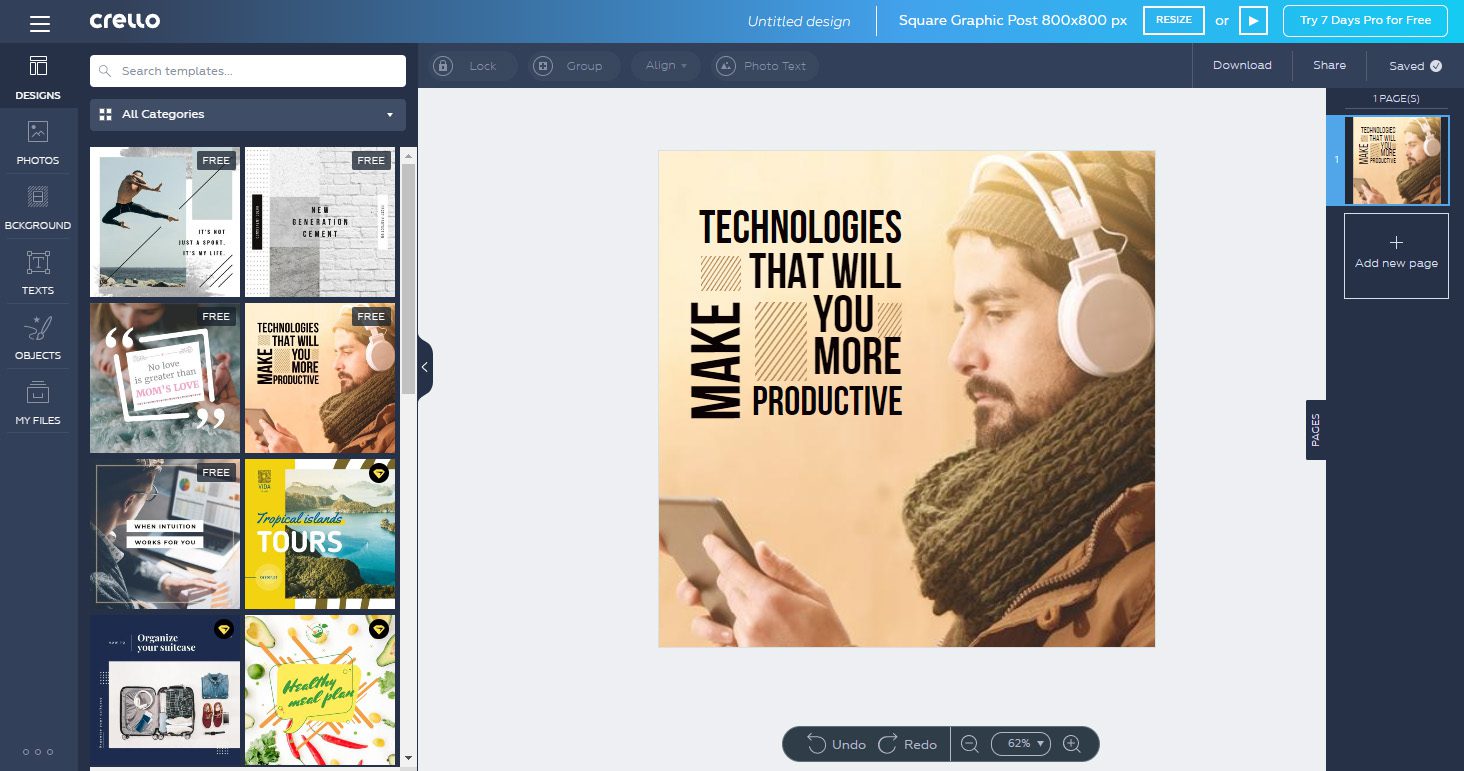Open the Objects panel

[37, 335]
